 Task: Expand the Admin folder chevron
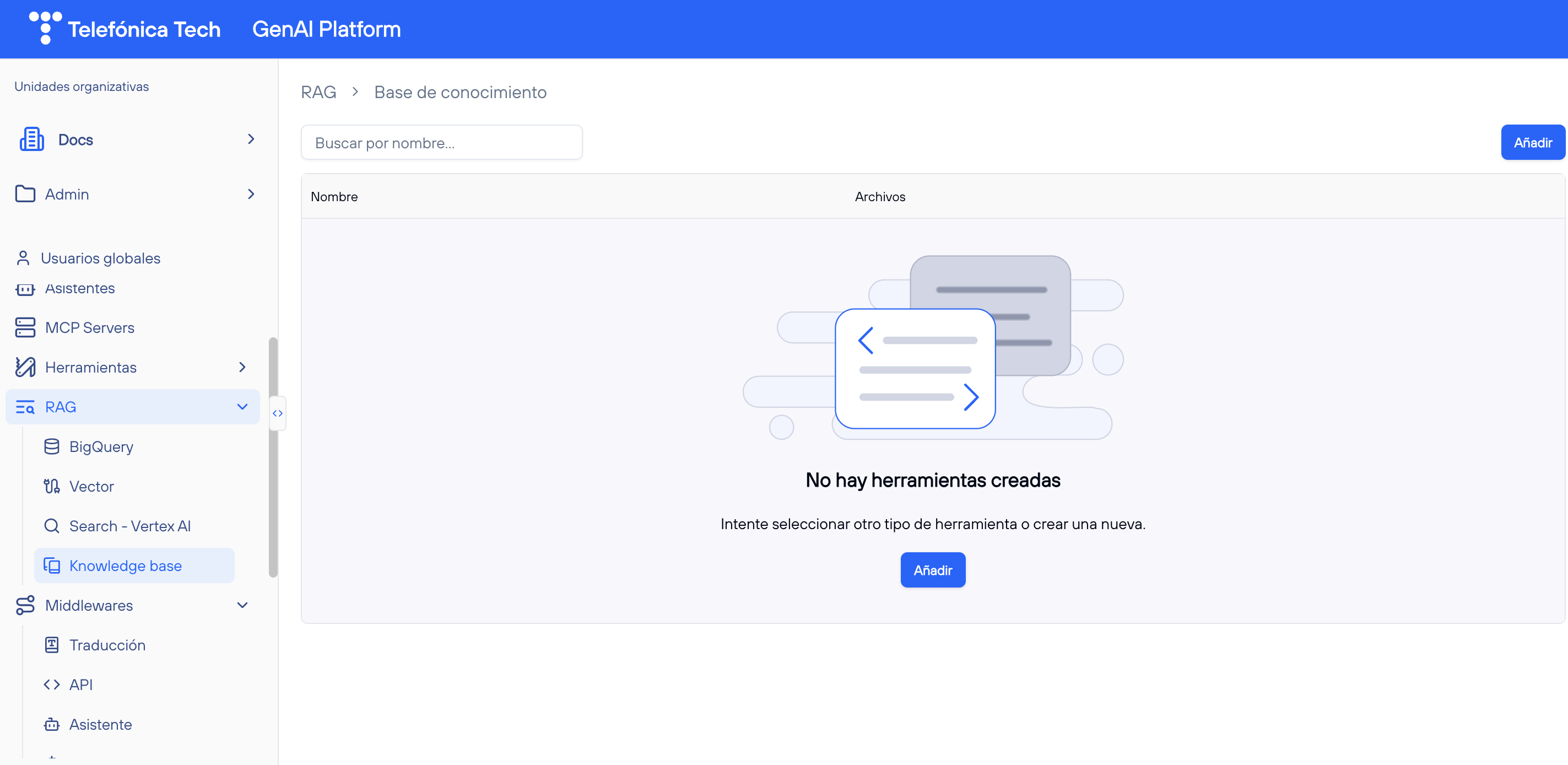(x=251, y=193)
